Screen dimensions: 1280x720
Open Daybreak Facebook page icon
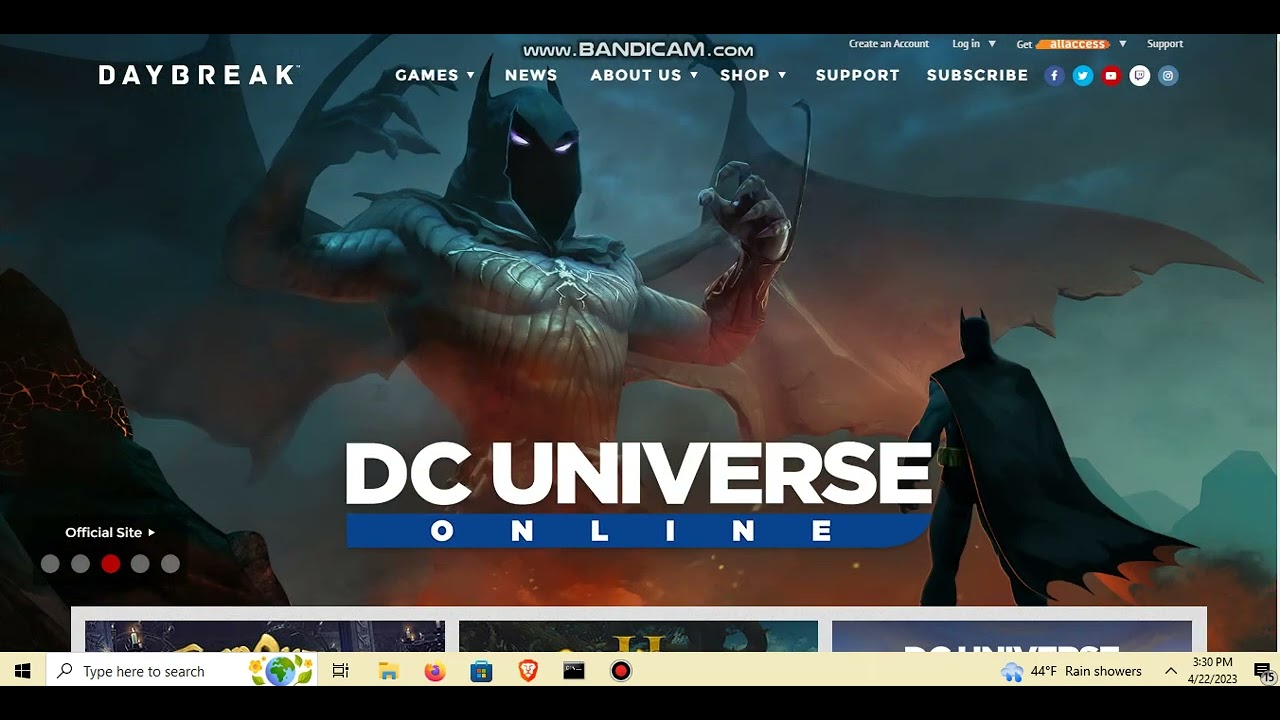(x=1054, y=76)
